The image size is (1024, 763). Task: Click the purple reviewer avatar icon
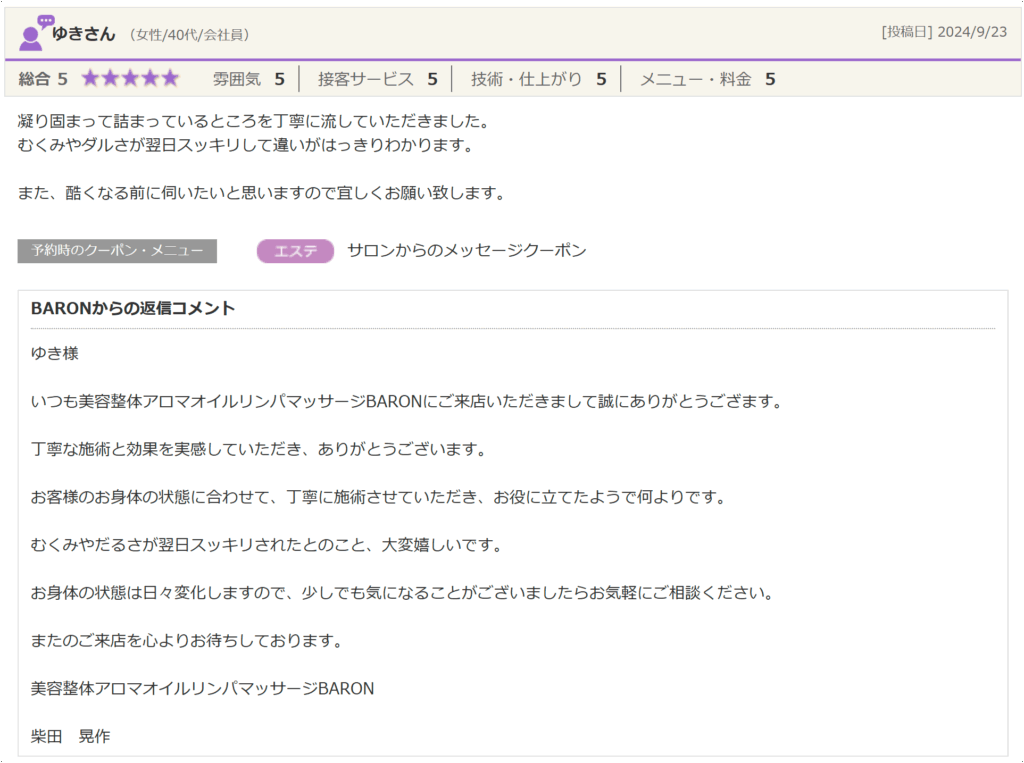(35, 34)
